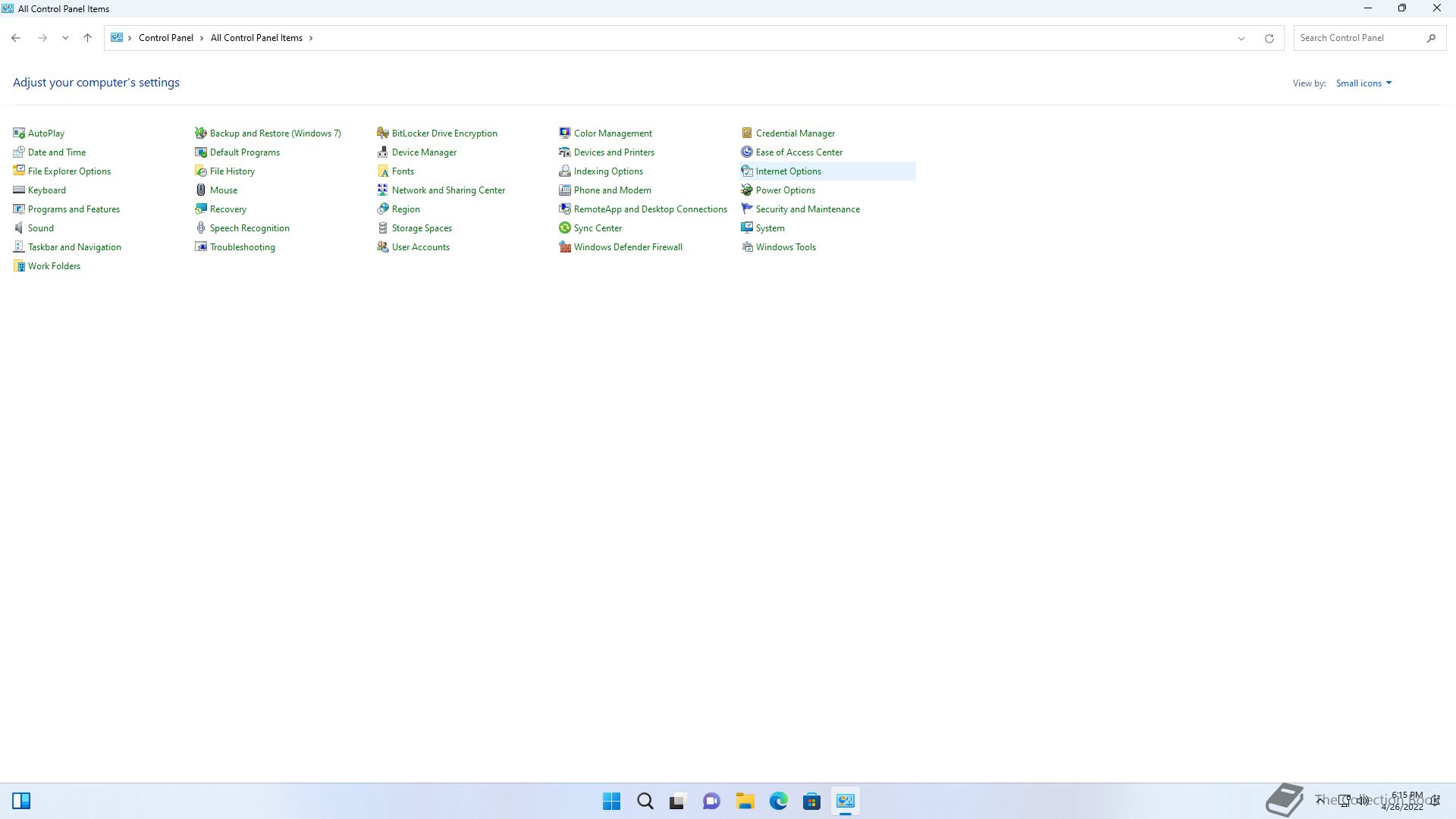The width and height of the screenshot is (1456, 819).
Task: Launch Microsoft Edge from taskbar
Action: (x=779, y=802)
